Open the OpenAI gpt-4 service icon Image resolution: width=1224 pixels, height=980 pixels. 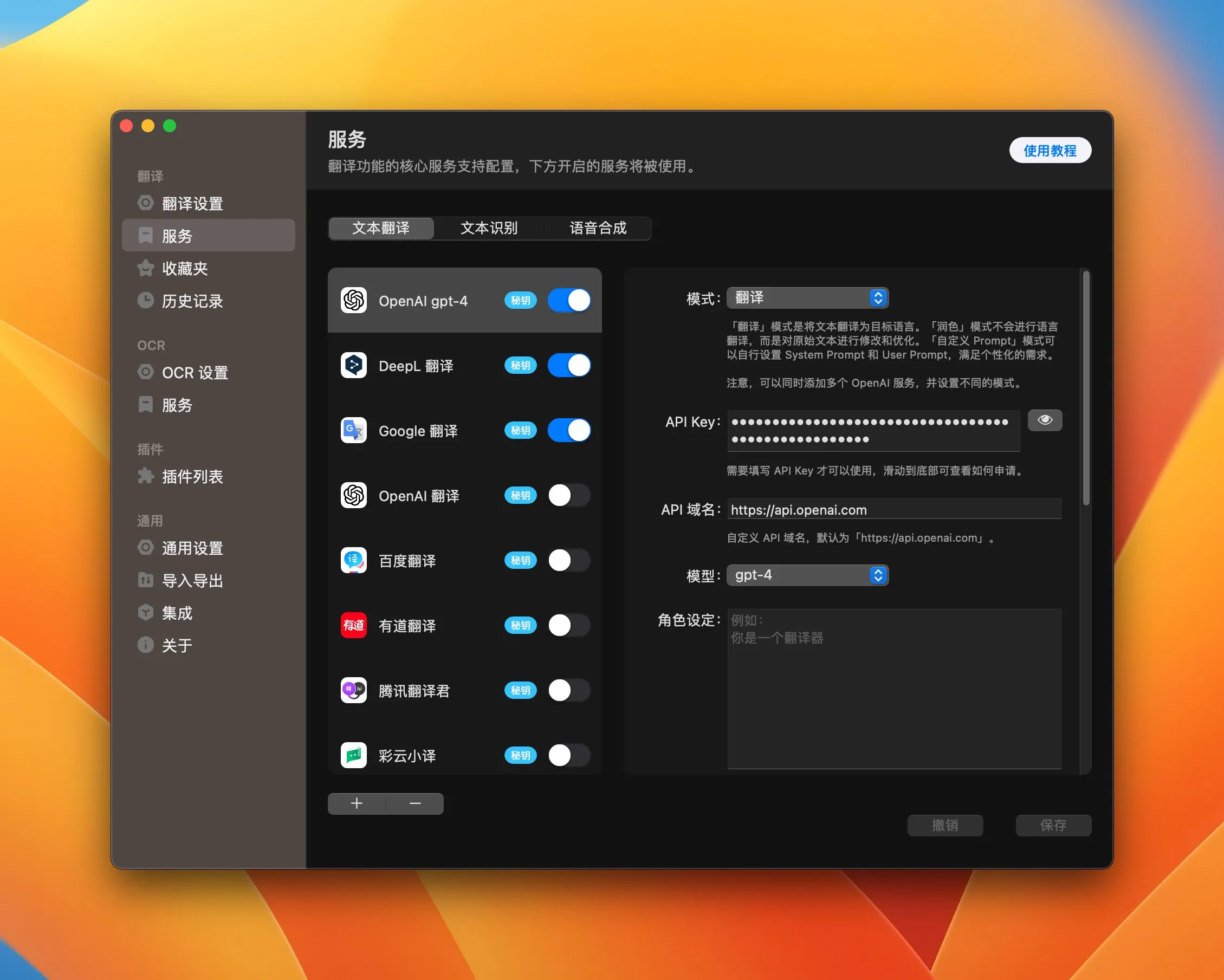pyautogui.click(x=353, y=300)
